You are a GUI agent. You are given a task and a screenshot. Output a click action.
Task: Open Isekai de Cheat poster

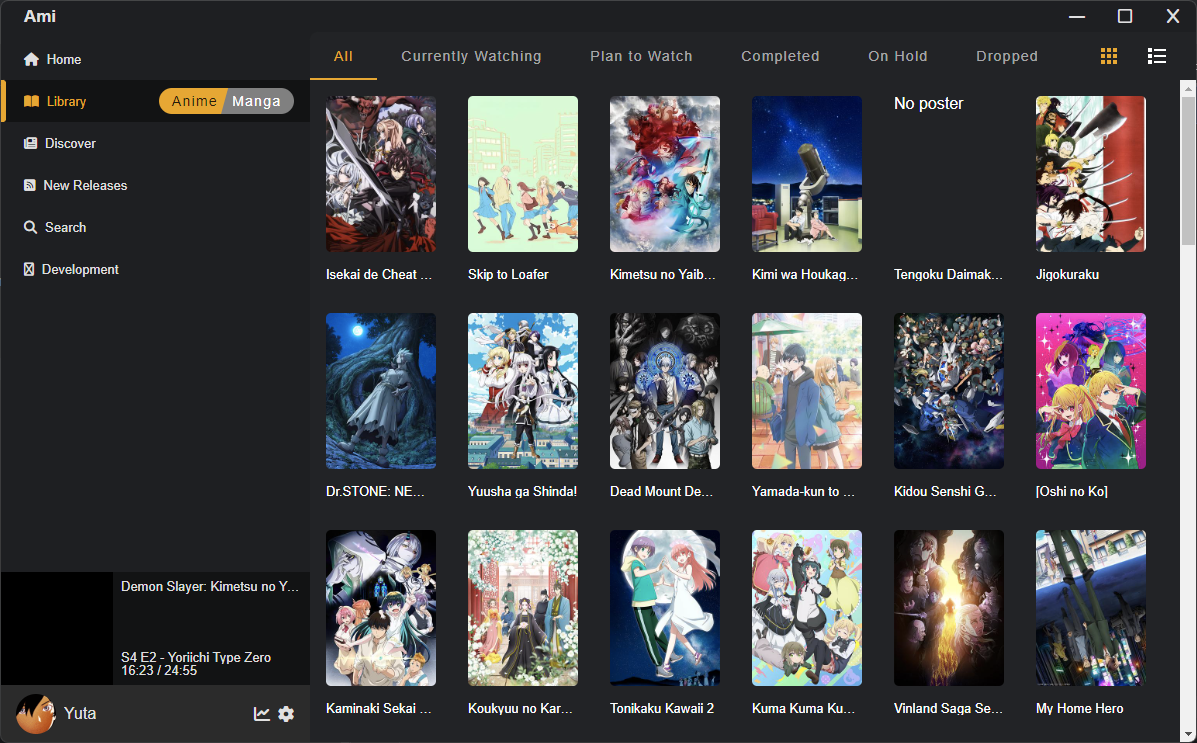[x=381, y=174]
